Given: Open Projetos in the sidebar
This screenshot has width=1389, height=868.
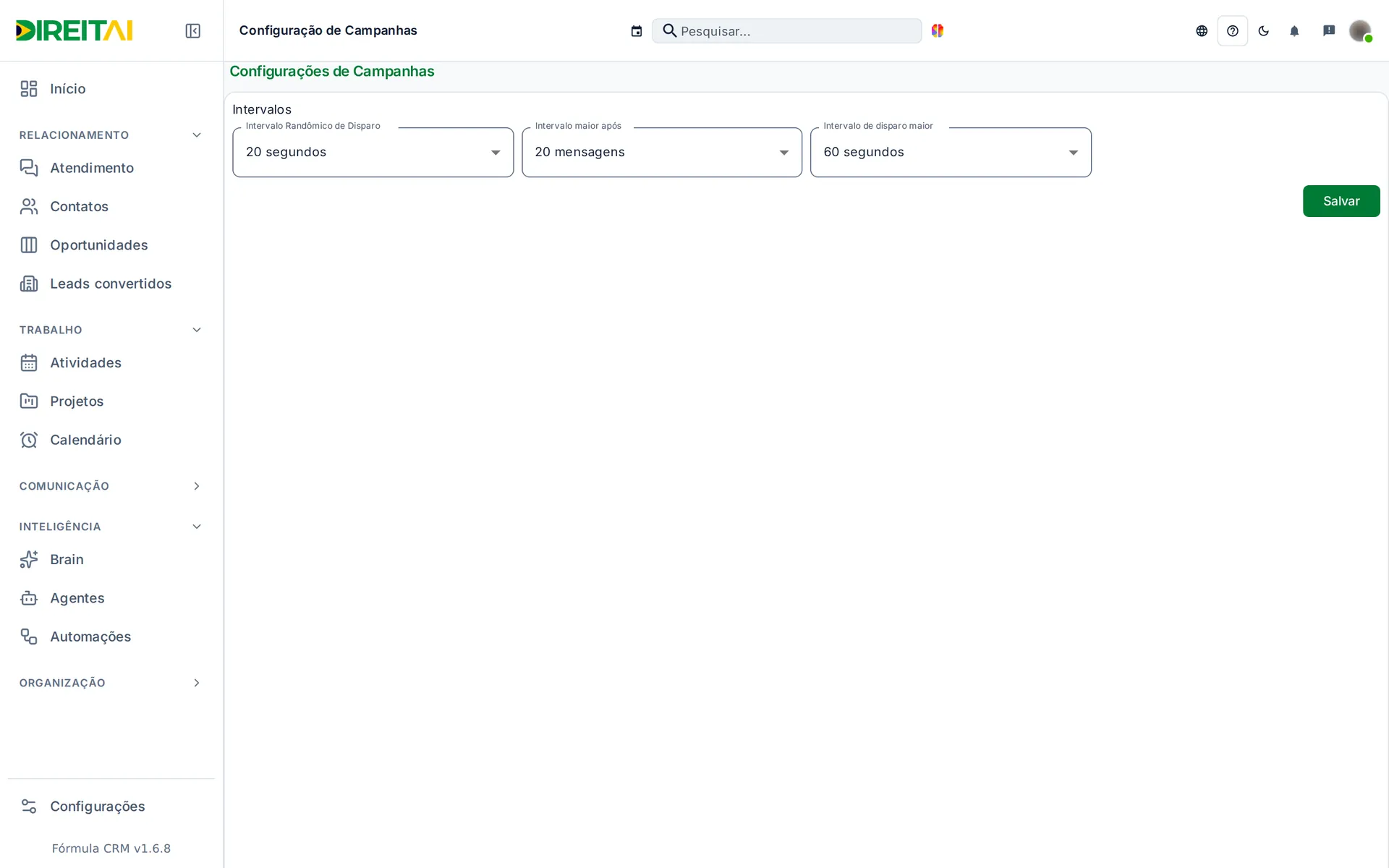Looking at the screenshot, I should coord(111,401).
